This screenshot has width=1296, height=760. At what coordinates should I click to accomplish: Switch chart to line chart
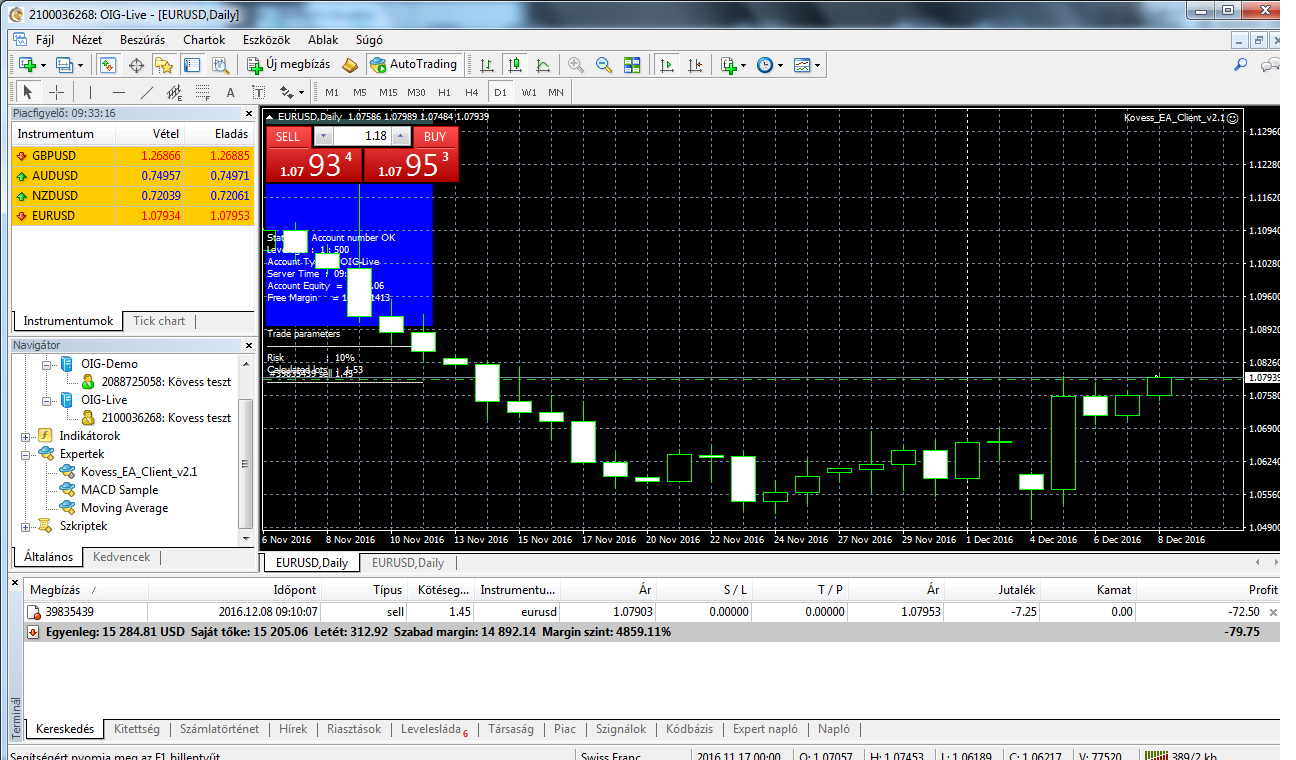(x=543, y=64)
